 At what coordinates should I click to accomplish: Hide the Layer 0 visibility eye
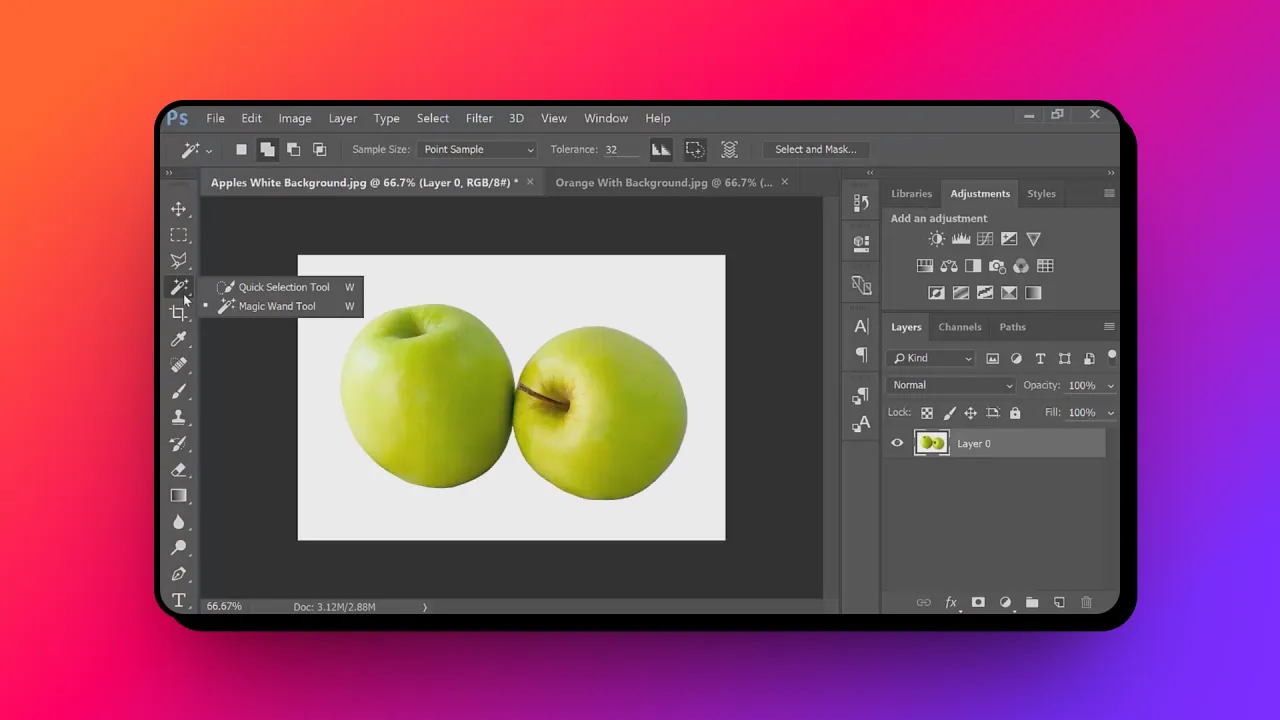click(x=897, y=443)
